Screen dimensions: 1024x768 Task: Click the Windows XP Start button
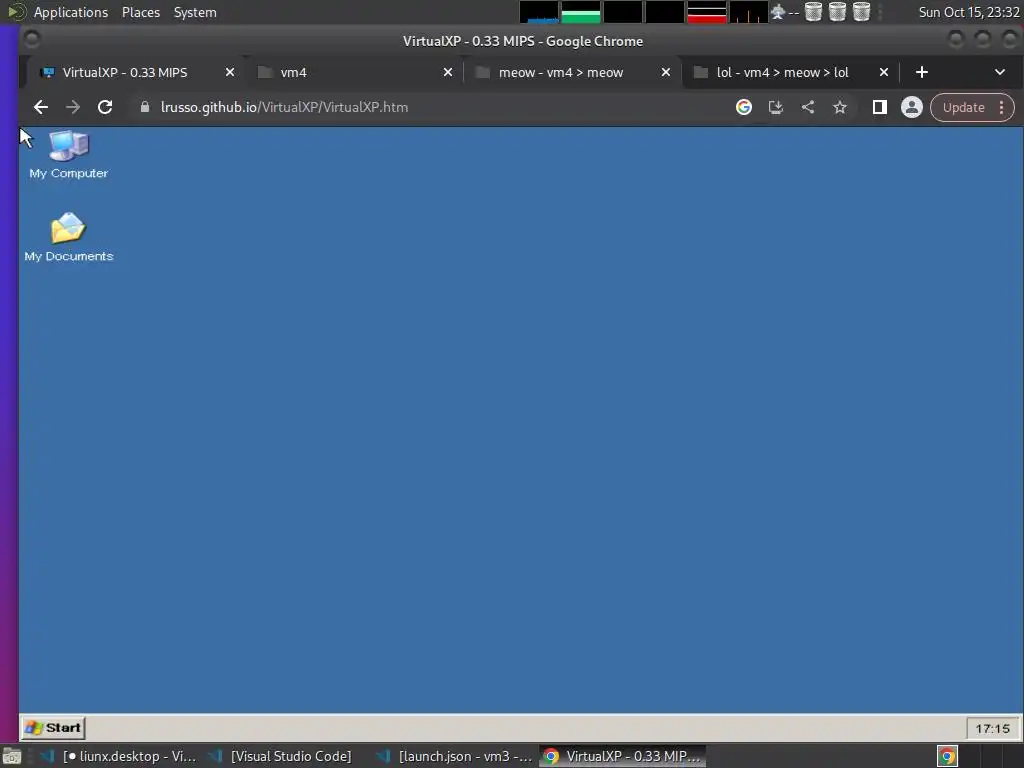coord(53,728)
